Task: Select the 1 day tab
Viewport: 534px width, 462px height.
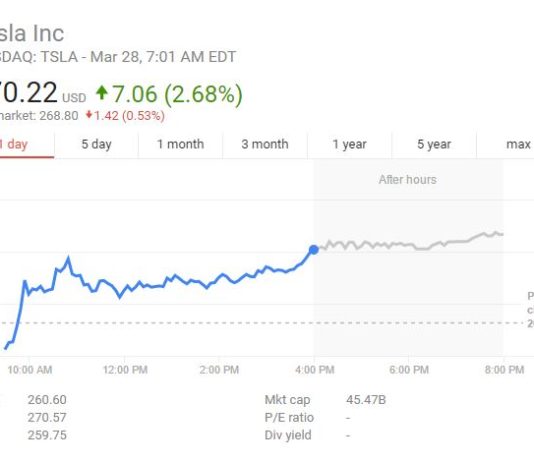Action: (27, 145)
